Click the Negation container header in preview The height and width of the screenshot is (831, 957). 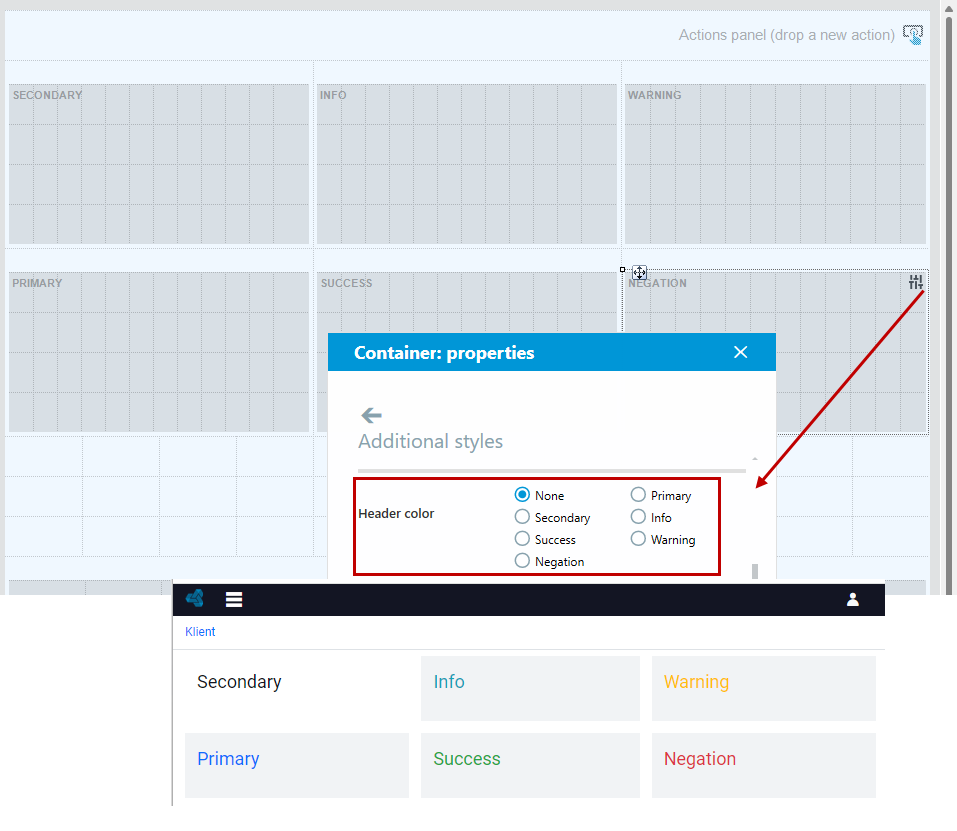coord(700,758)
